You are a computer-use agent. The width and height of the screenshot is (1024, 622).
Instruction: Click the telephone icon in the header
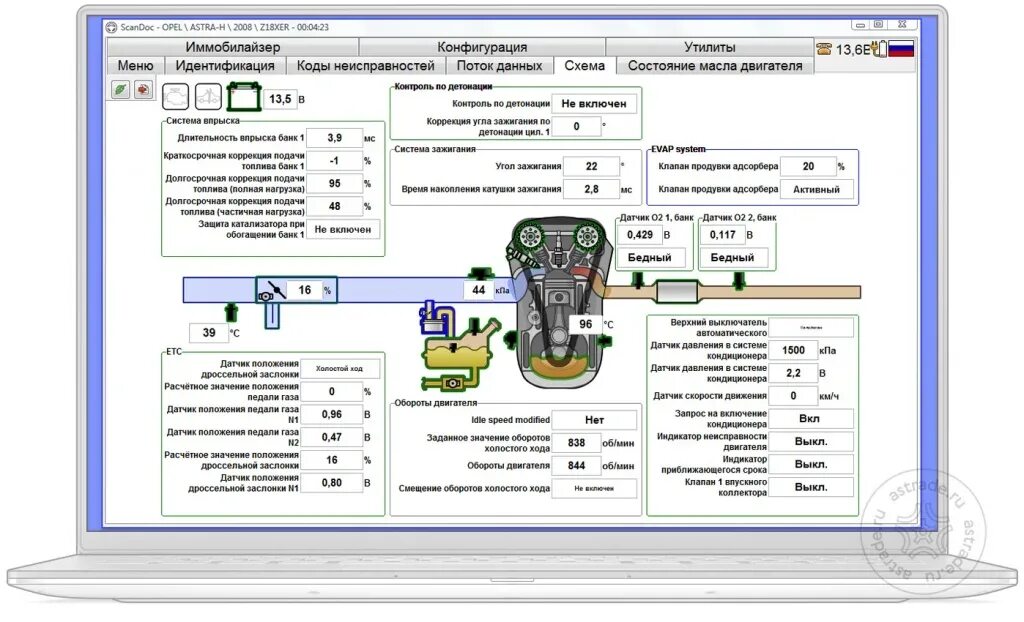tap(824, 48)
